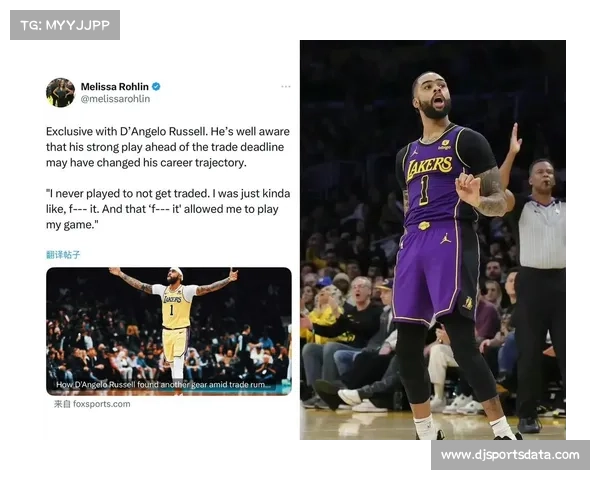Click the article headline about D'Angelo Russell
The height and width of the screenshot is (480, 600).
(x=163, y=385)
